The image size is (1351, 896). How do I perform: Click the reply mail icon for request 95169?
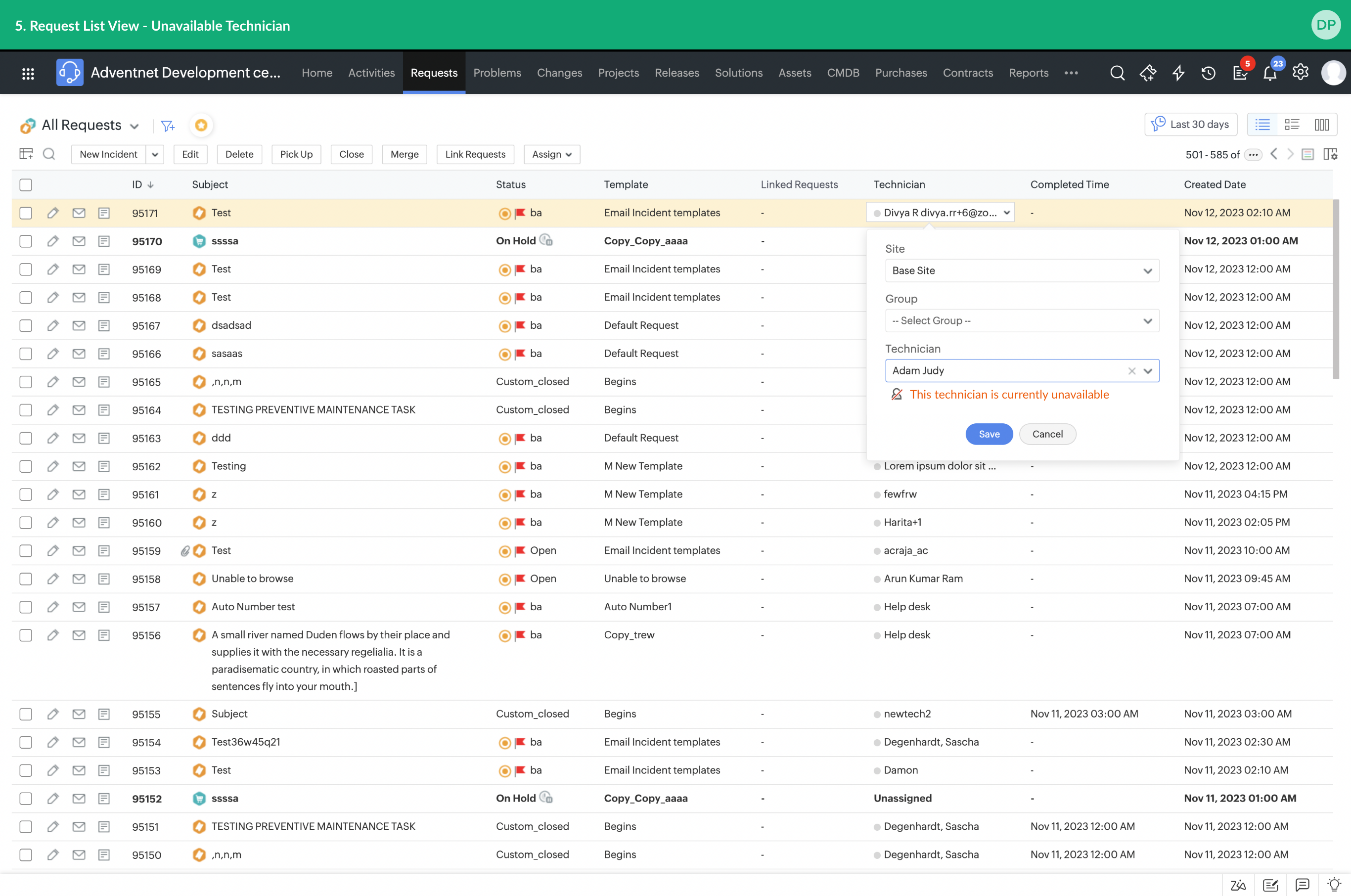click(x=79, y=269)
